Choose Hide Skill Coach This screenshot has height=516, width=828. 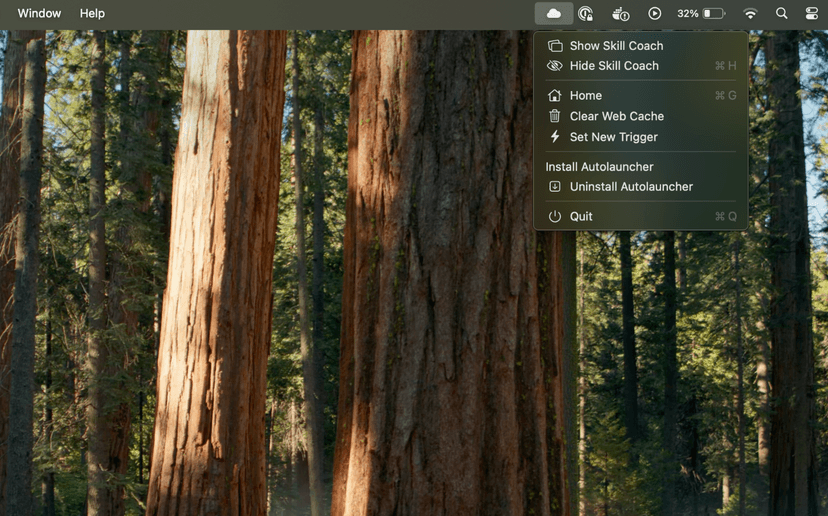click(641, 66)
